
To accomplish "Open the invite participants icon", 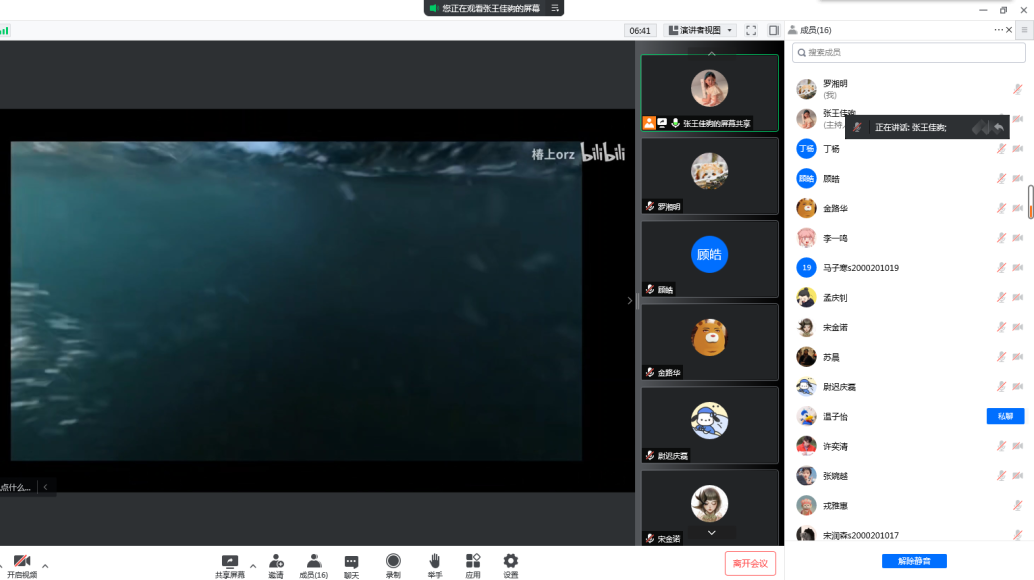I will 275,562.
